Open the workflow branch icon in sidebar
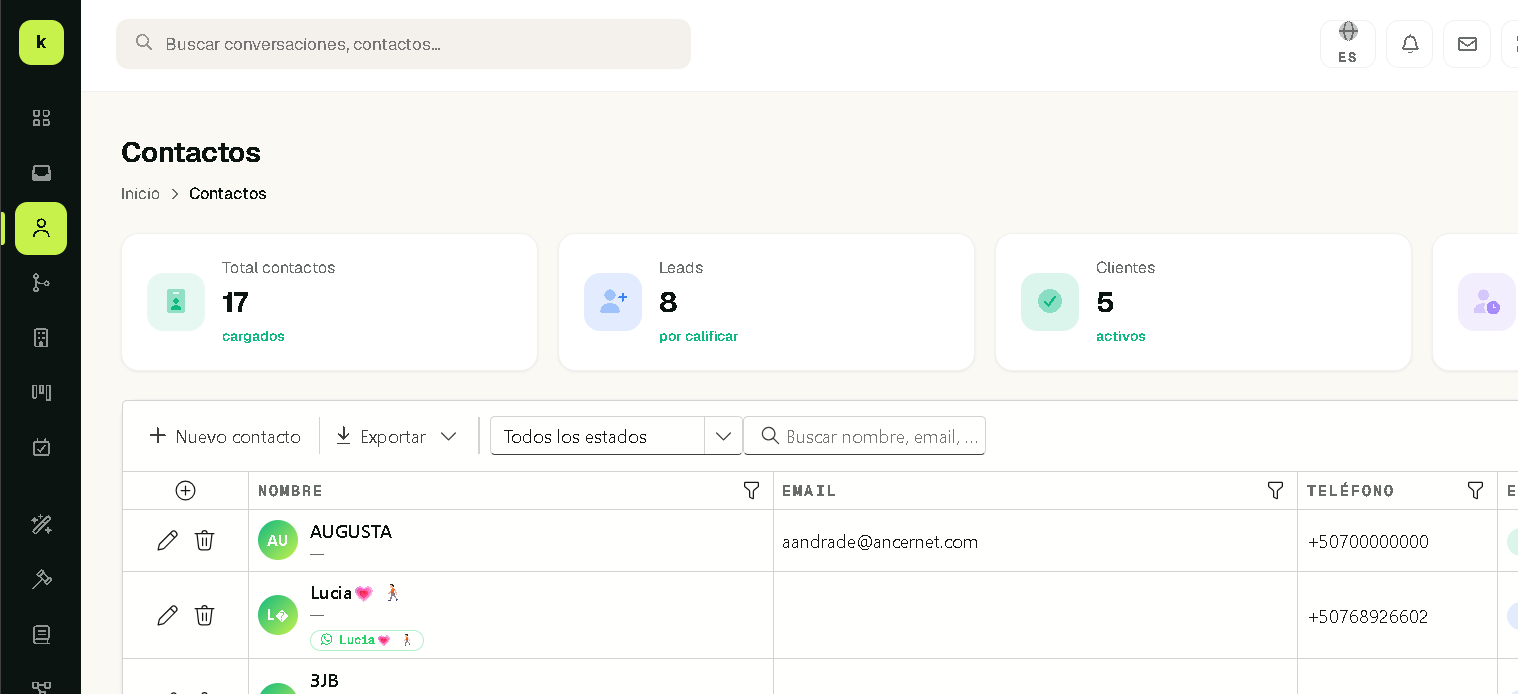The image size is (1518, 694). [41, 283]
